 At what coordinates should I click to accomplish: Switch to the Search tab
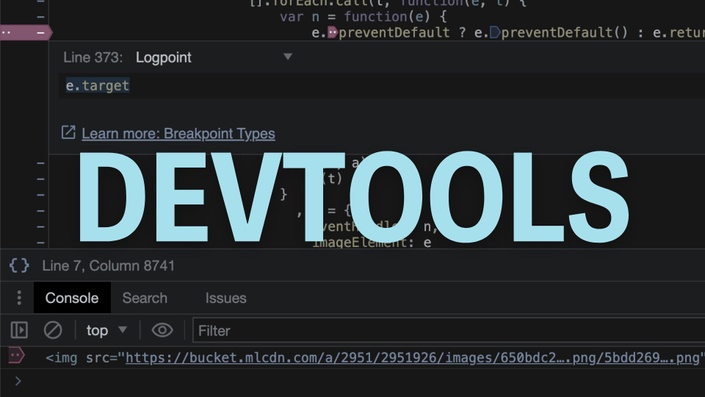(145, 298)
